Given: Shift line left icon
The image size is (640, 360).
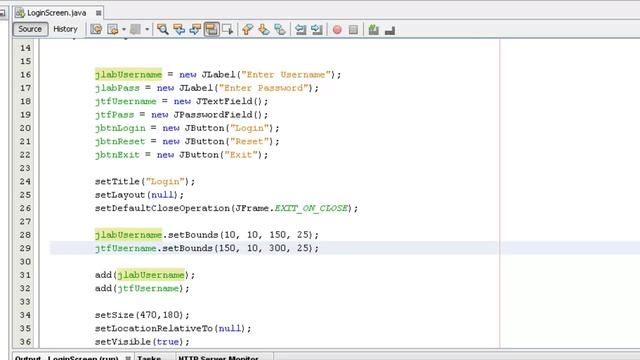Looking at the screenshot, I should (x=300, y=29).
